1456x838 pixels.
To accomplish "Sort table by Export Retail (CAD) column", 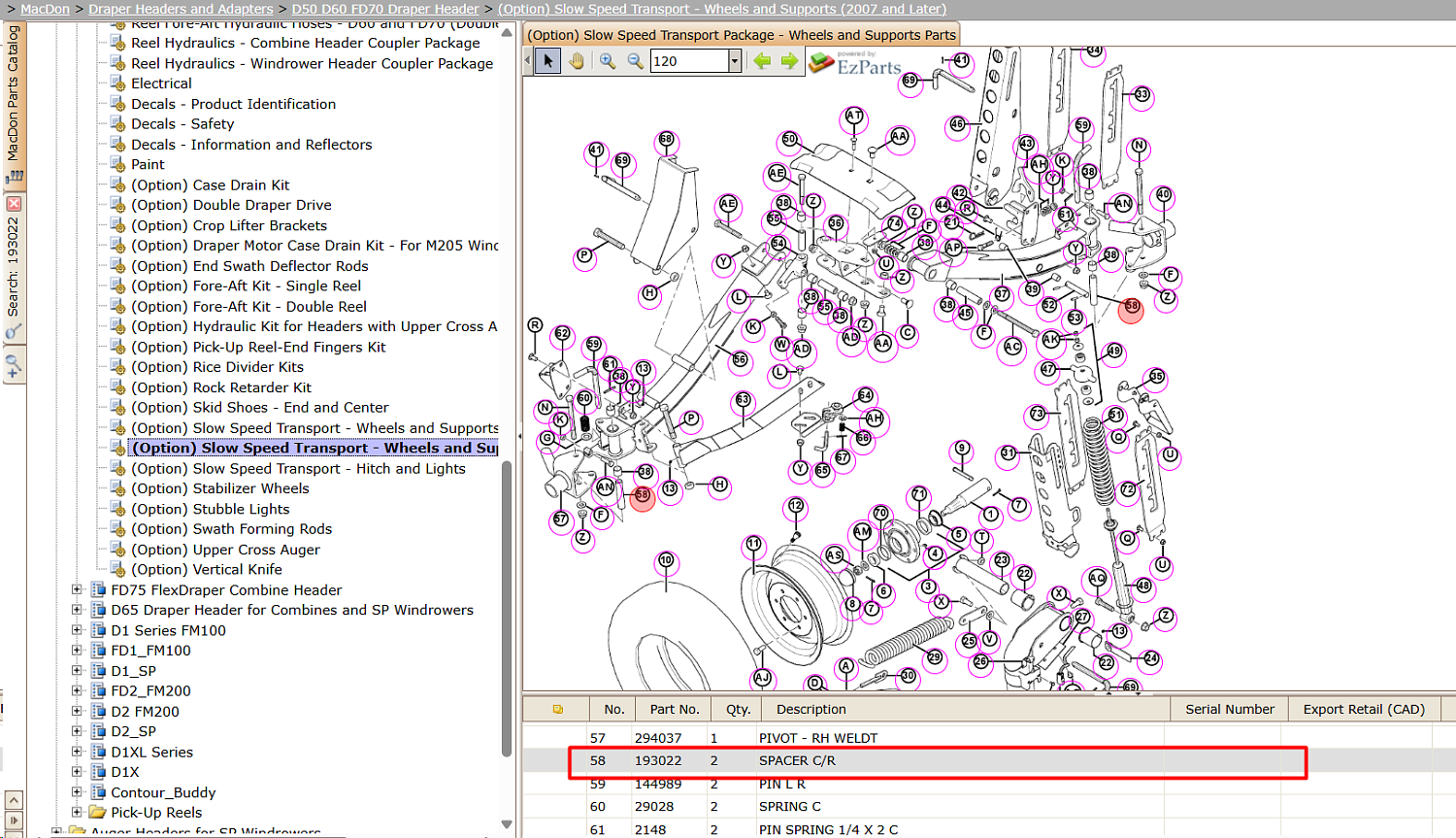I will (1364, 710).
